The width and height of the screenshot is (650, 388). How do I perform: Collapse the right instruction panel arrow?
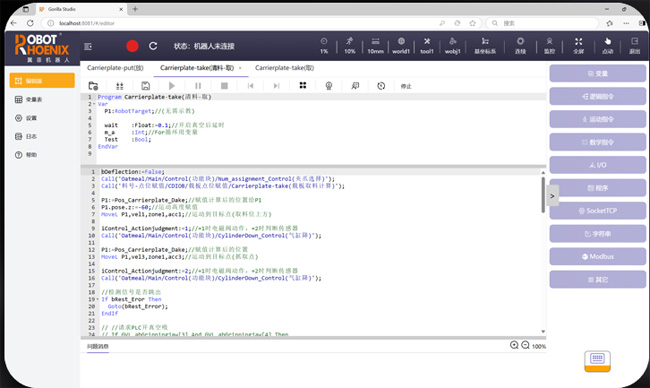click(x=552, y=196)
